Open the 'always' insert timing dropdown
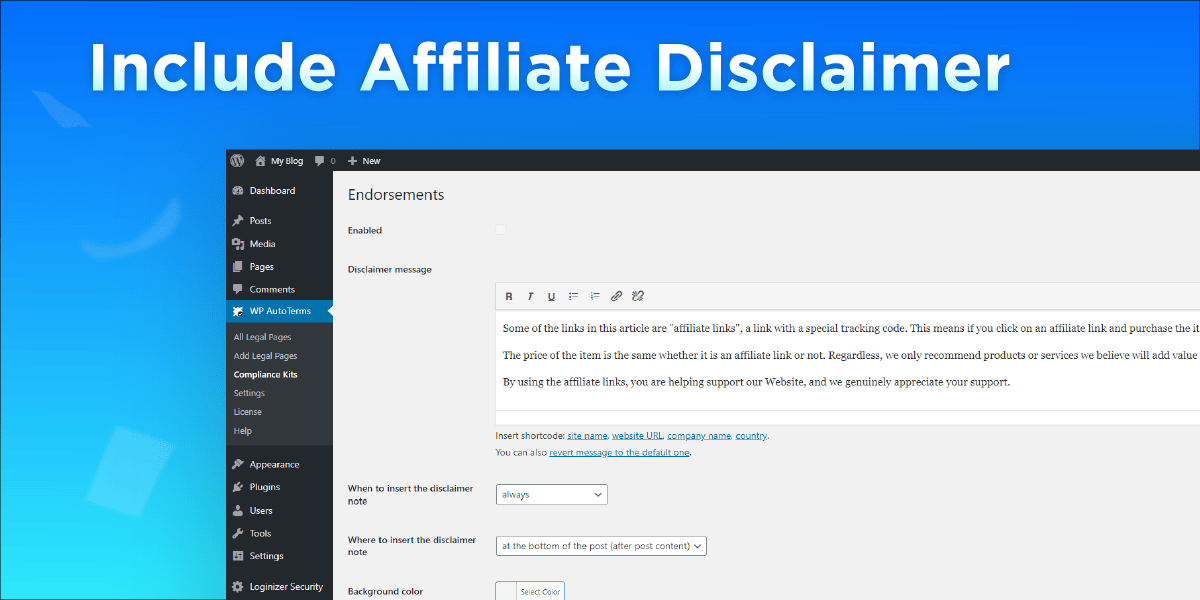This screenshot has width=1200, height=600. [551, 494]
